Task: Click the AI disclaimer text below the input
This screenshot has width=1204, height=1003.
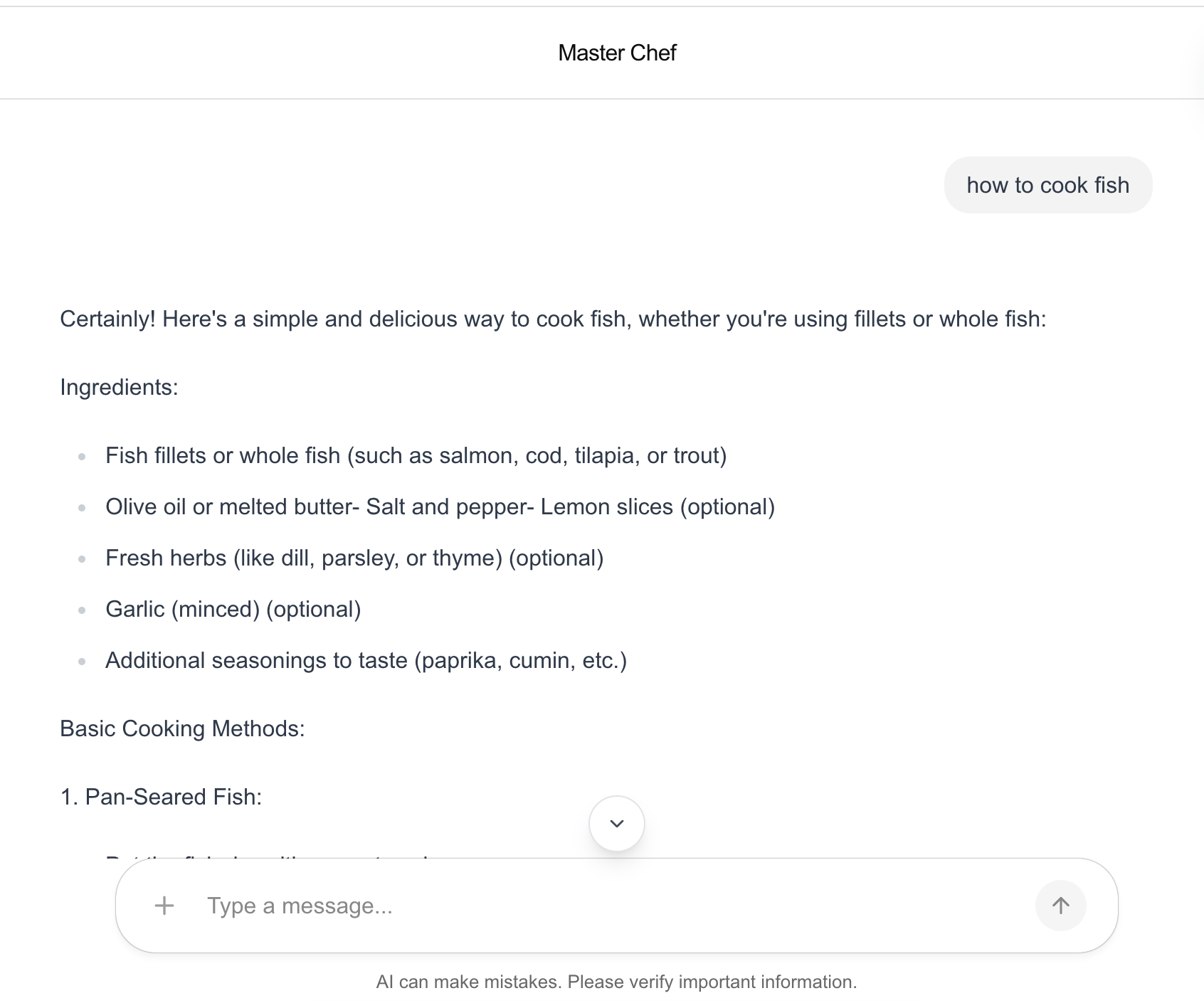Action: 618,982
